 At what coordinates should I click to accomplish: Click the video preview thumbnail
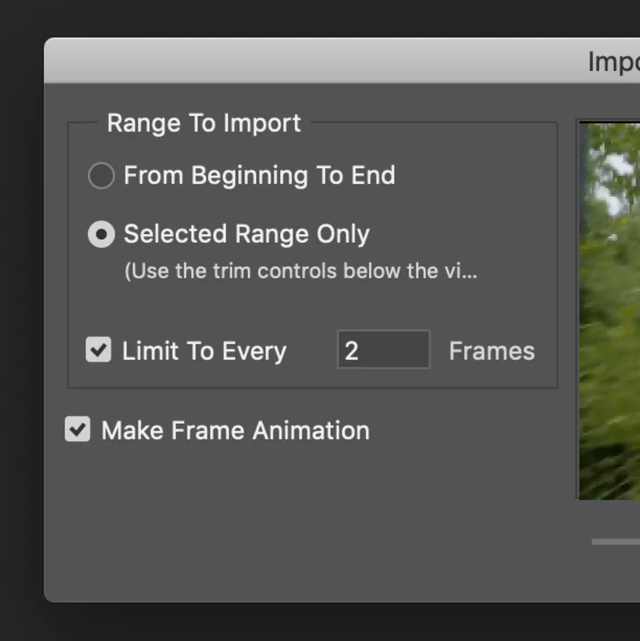click(609, 311)
